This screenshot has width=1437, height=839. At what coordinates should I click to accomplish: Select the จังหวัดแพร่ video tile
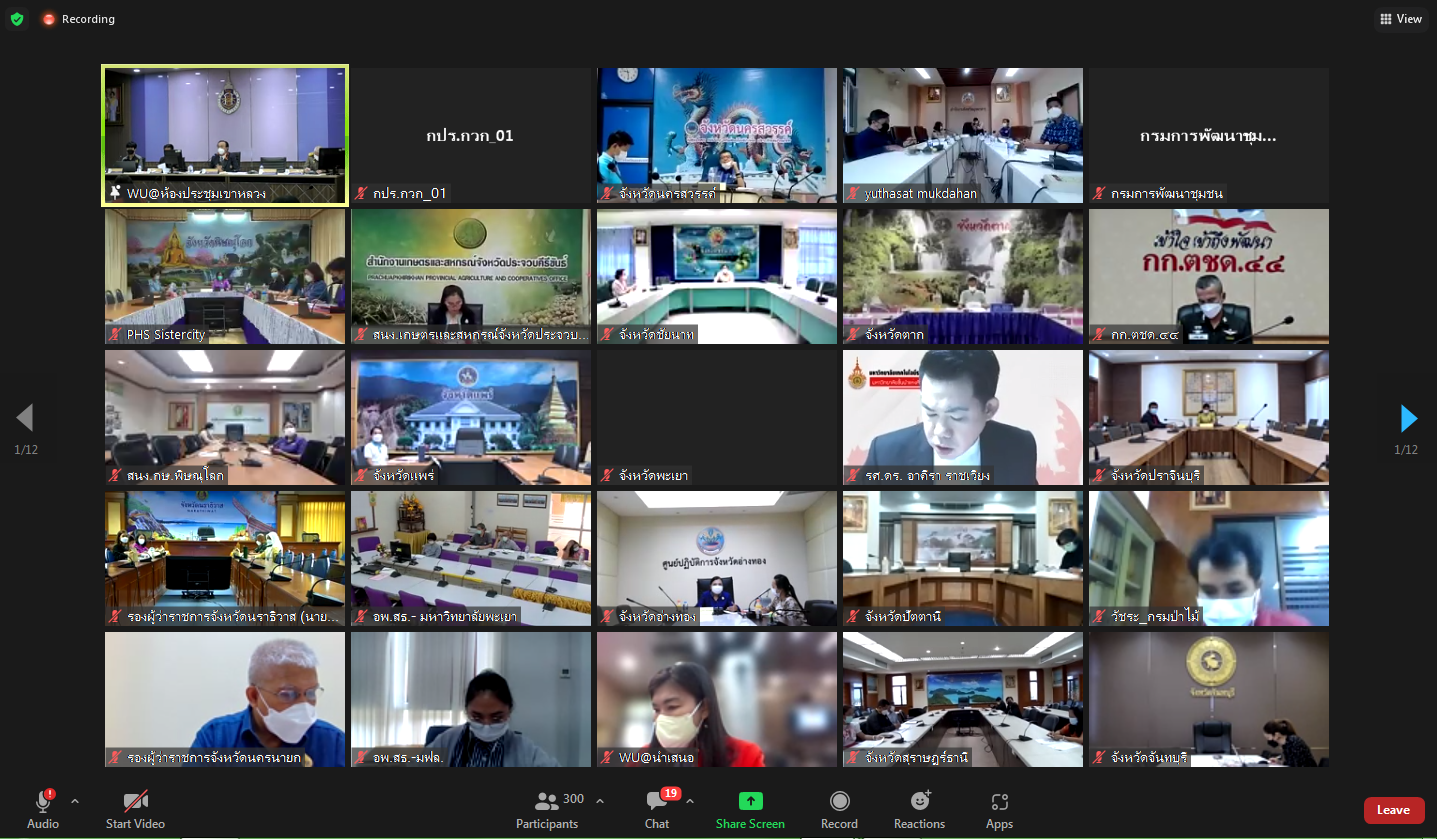pos(471,417)
